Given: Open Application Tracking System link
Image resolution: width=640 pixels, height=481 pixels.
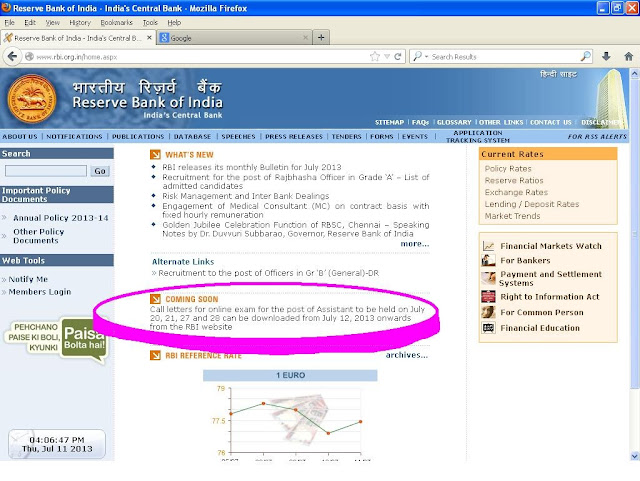Looking at the screenshot, I should coord(478,136).
